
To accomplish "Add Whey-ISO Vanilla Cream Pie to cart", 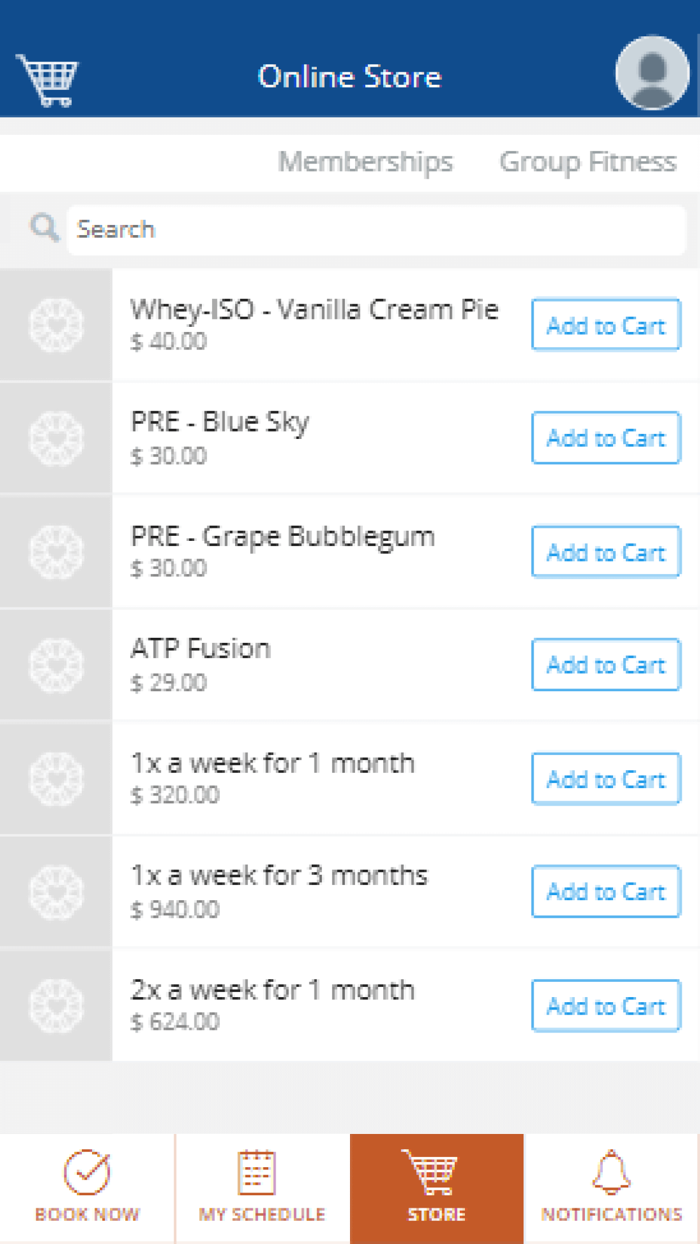I will [605, 325].
